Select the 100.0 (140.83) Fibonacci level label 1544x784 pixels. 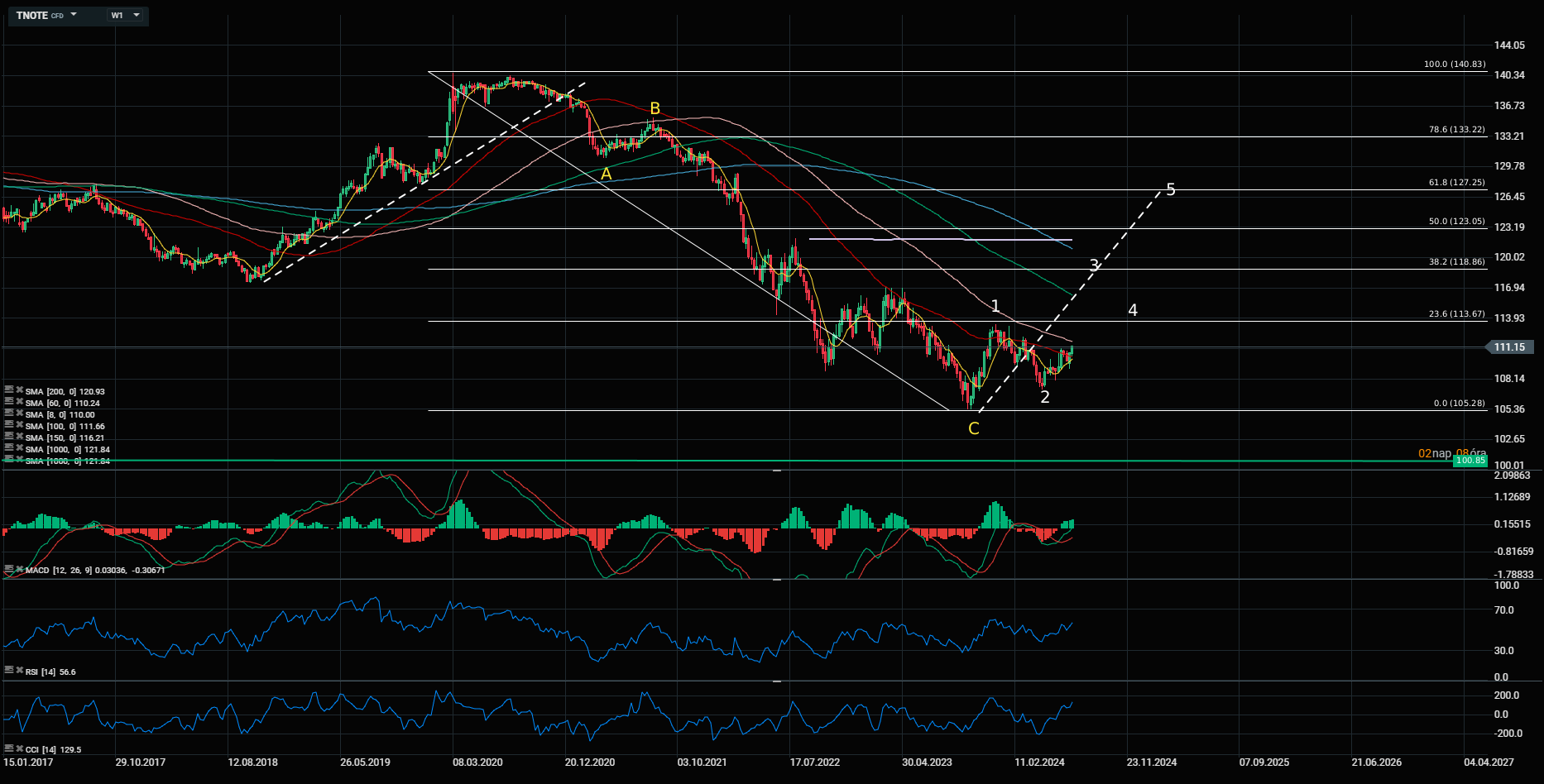coord(1455,64)
